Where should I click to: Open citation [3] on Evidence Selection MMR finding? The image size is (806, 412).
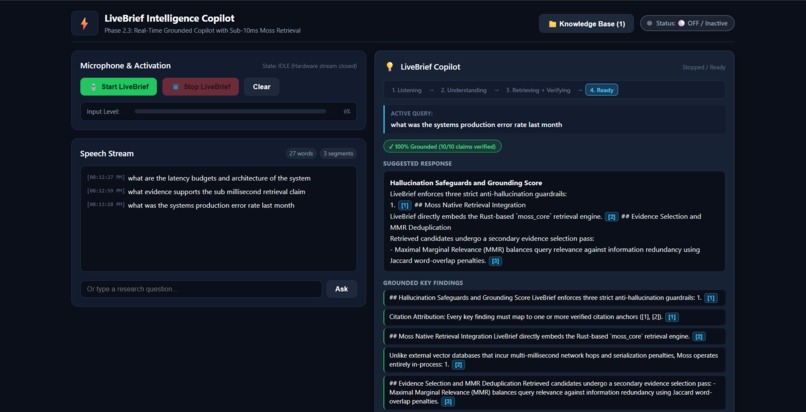(448, 402)
